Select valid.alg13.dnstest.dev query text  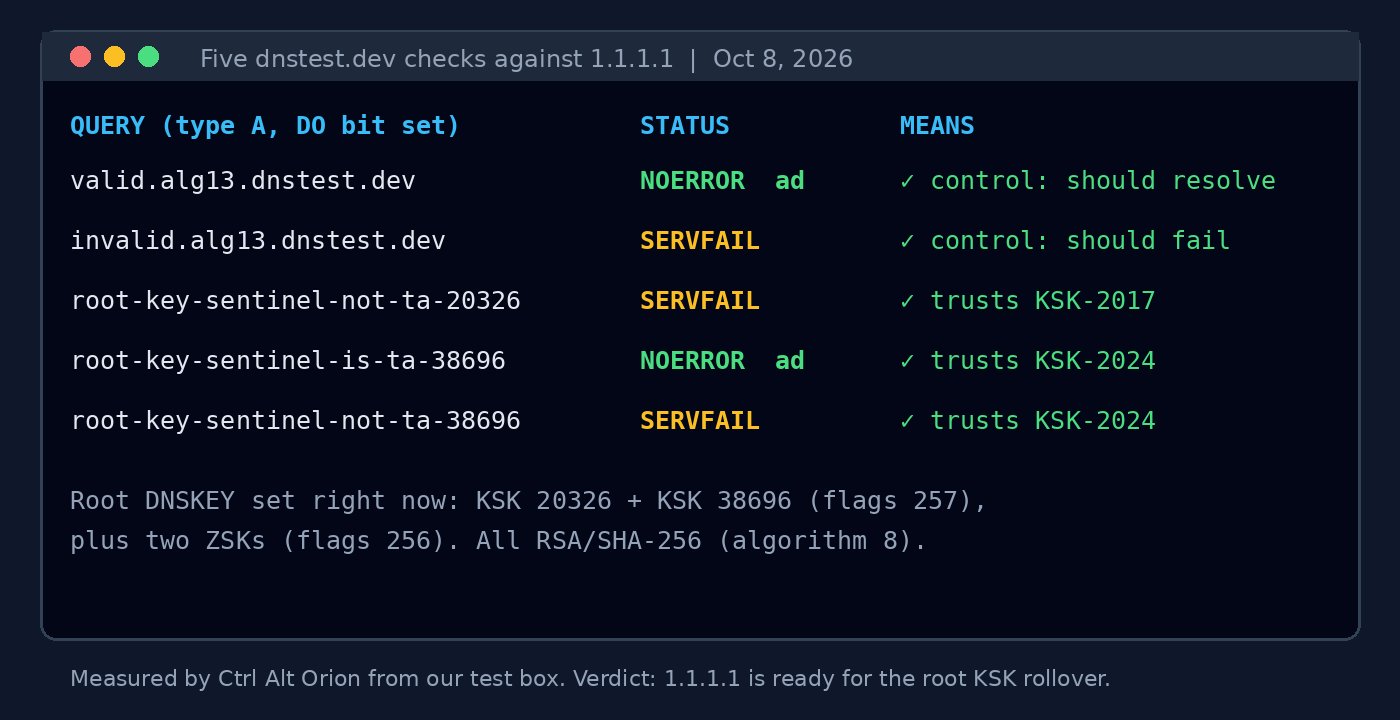(243, 181)
